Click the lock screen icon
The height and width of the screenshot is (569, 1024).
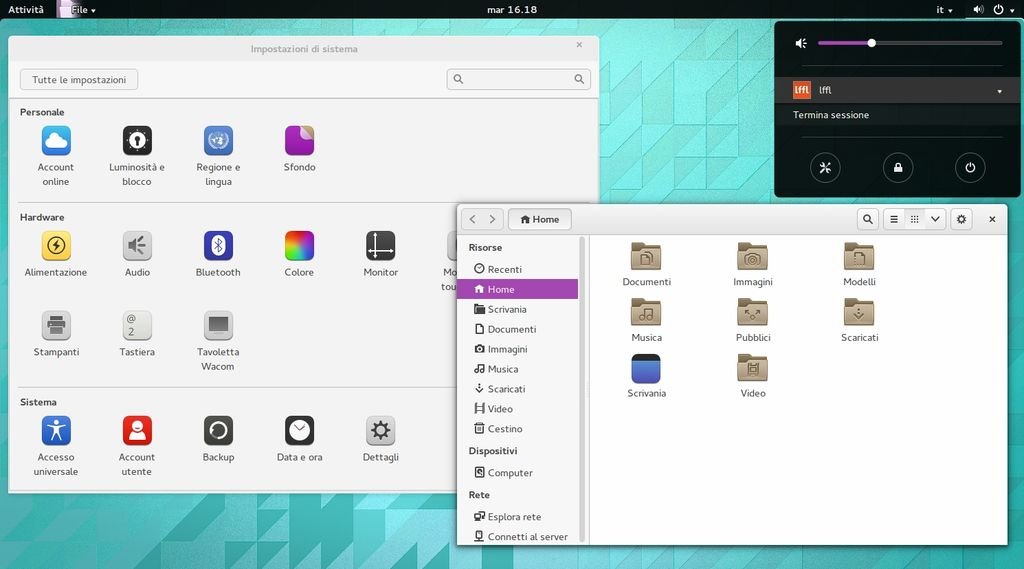[x=898, y=167]
